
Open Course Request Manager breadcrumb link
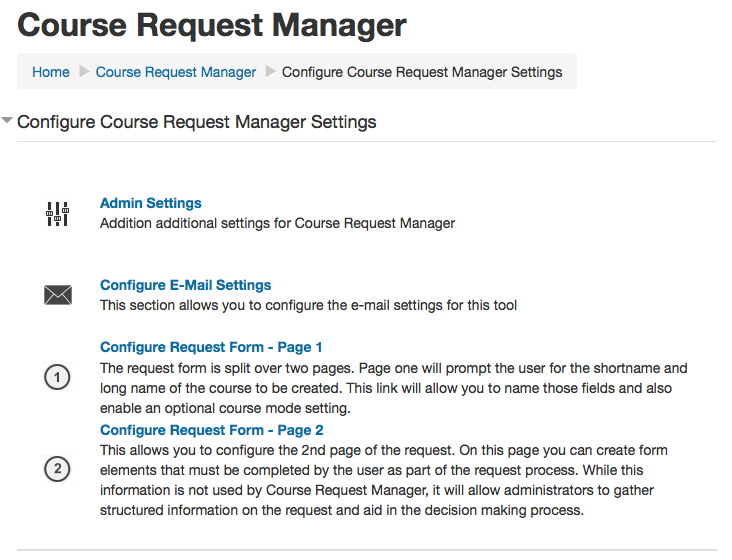[176, 72]
